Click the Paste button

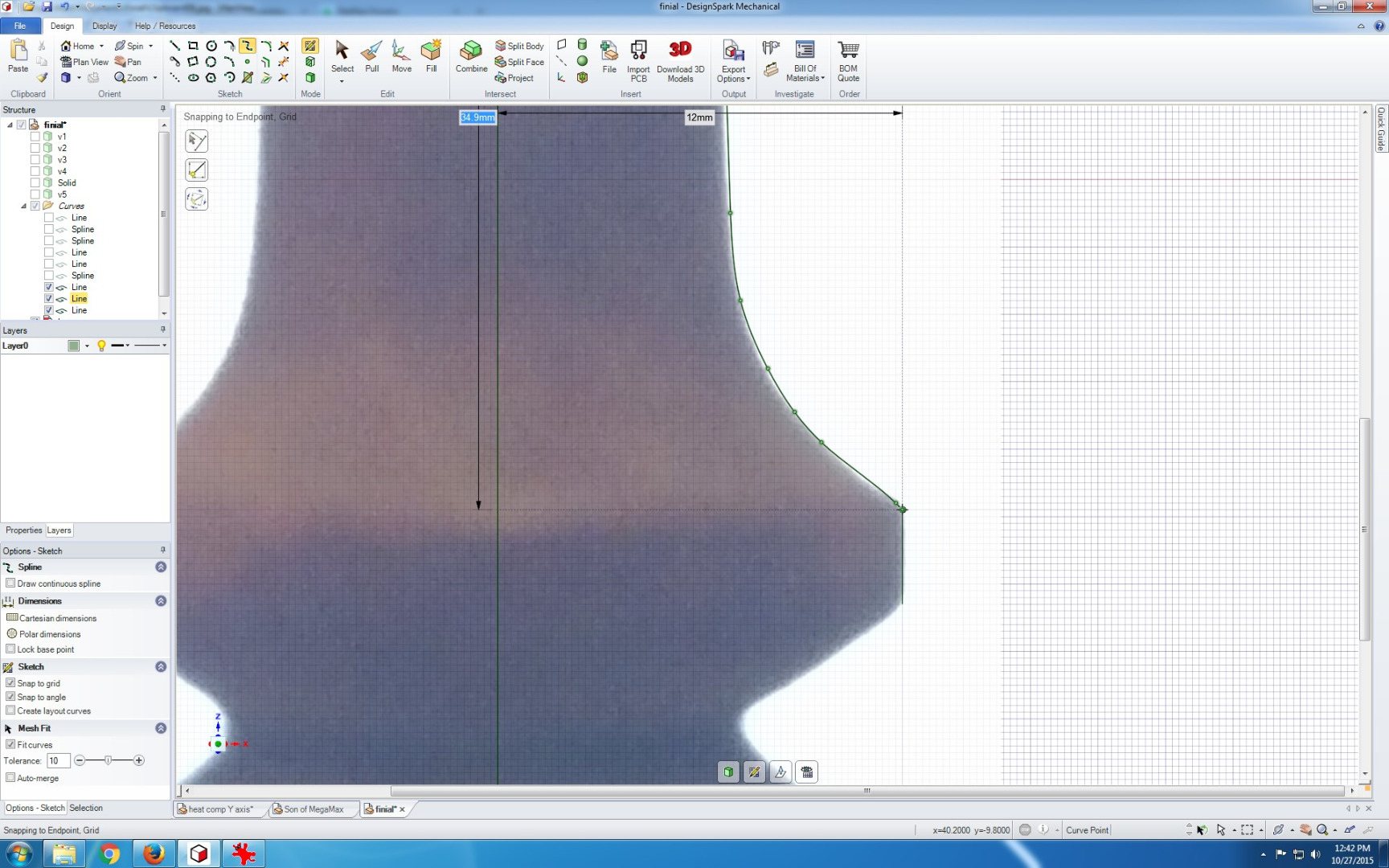click(x=18, y=56)
